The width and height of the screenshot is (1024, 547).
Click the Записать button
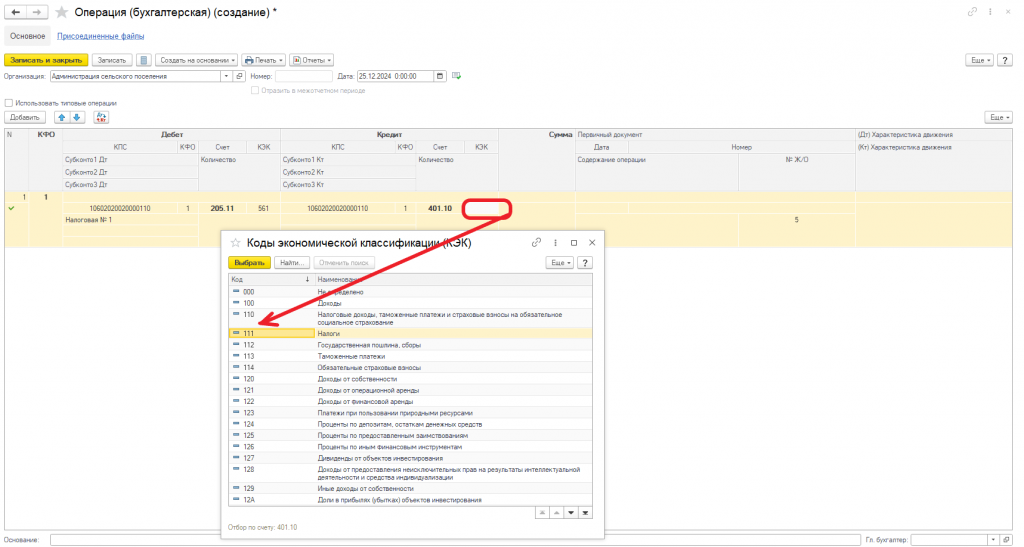coord(112,60)
